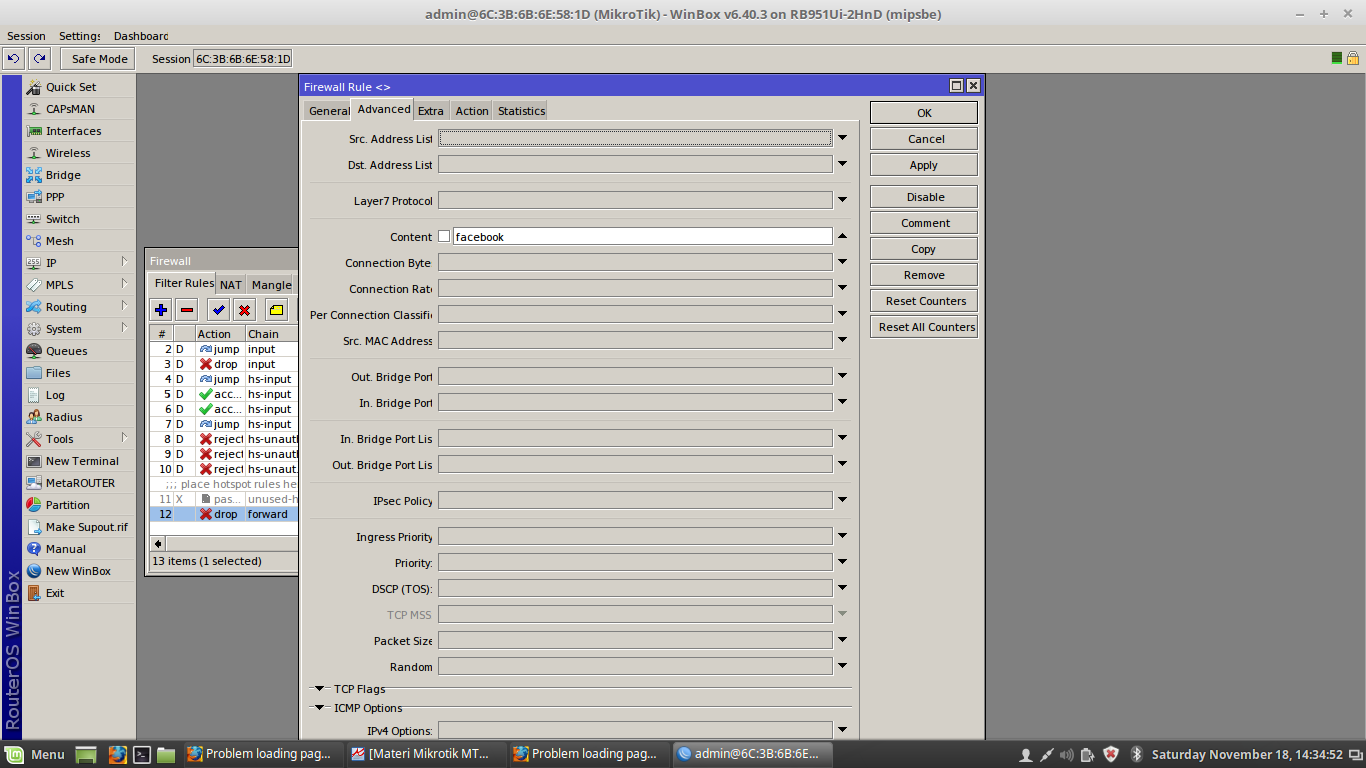Open the Dashboard menu
The height and width of the screenshot is (768, 1366).
click(x=141, y=36)
